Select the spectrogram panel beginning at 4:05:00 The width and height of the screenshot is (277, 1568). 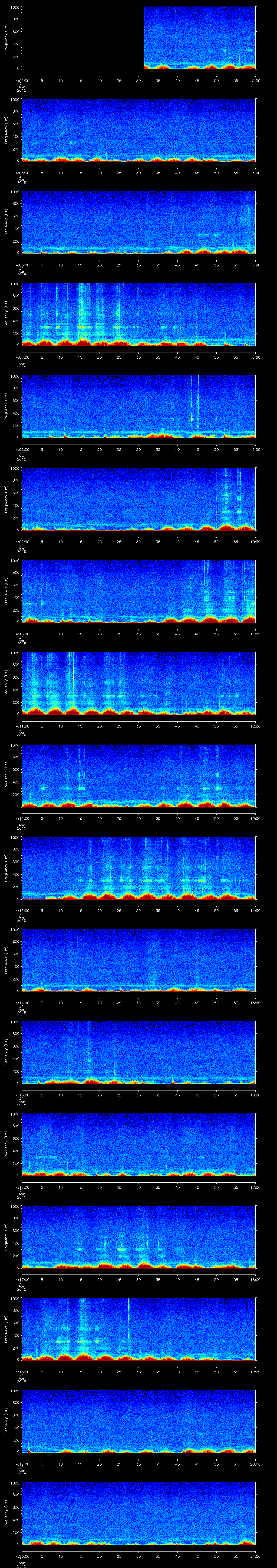click(x=139, y=130)
